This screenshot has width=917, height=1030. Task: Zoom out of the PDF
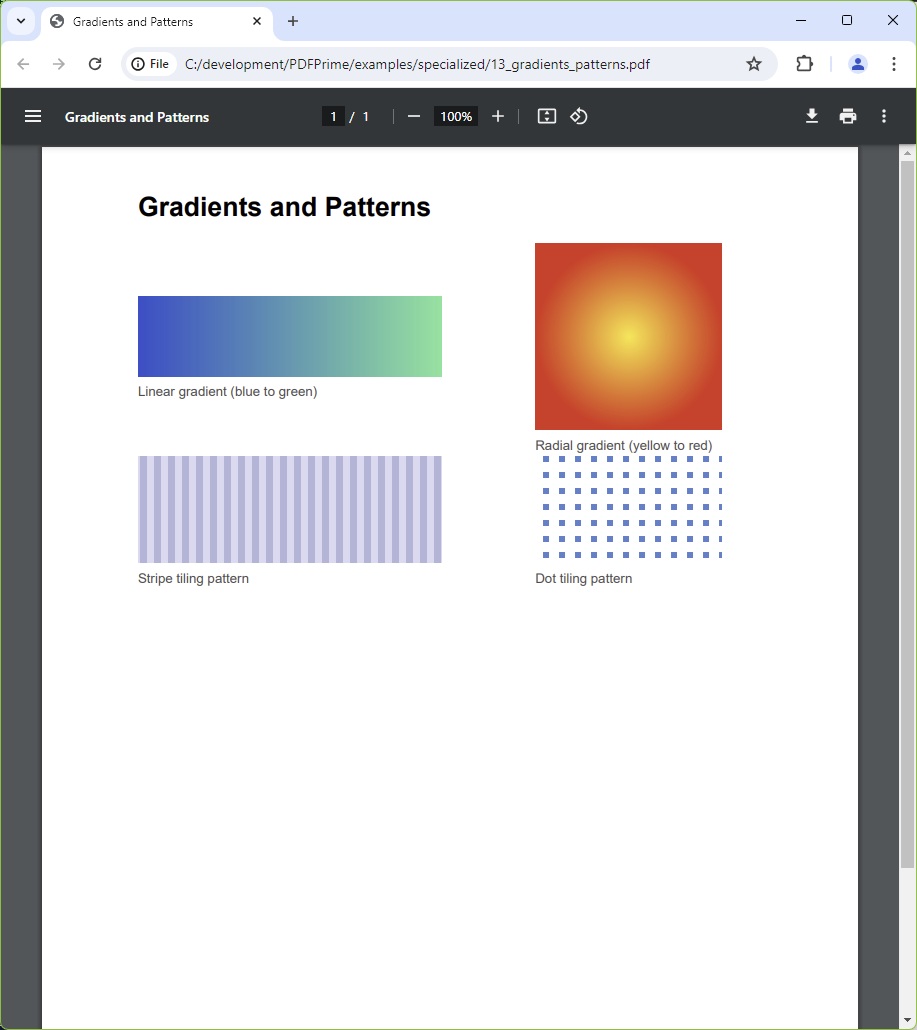pos(413,116)
